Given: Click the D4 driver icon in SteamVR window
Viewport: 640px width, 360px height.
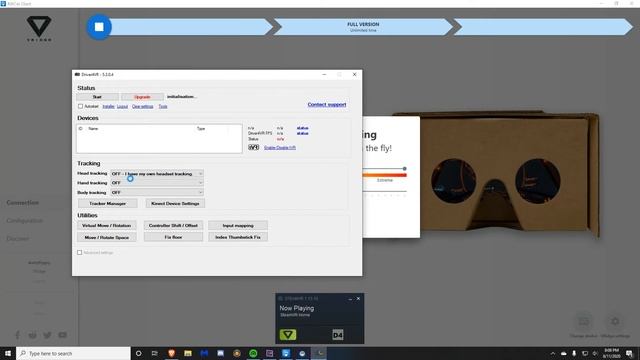Looking at the screenshot, I should [x=338, y=335].
